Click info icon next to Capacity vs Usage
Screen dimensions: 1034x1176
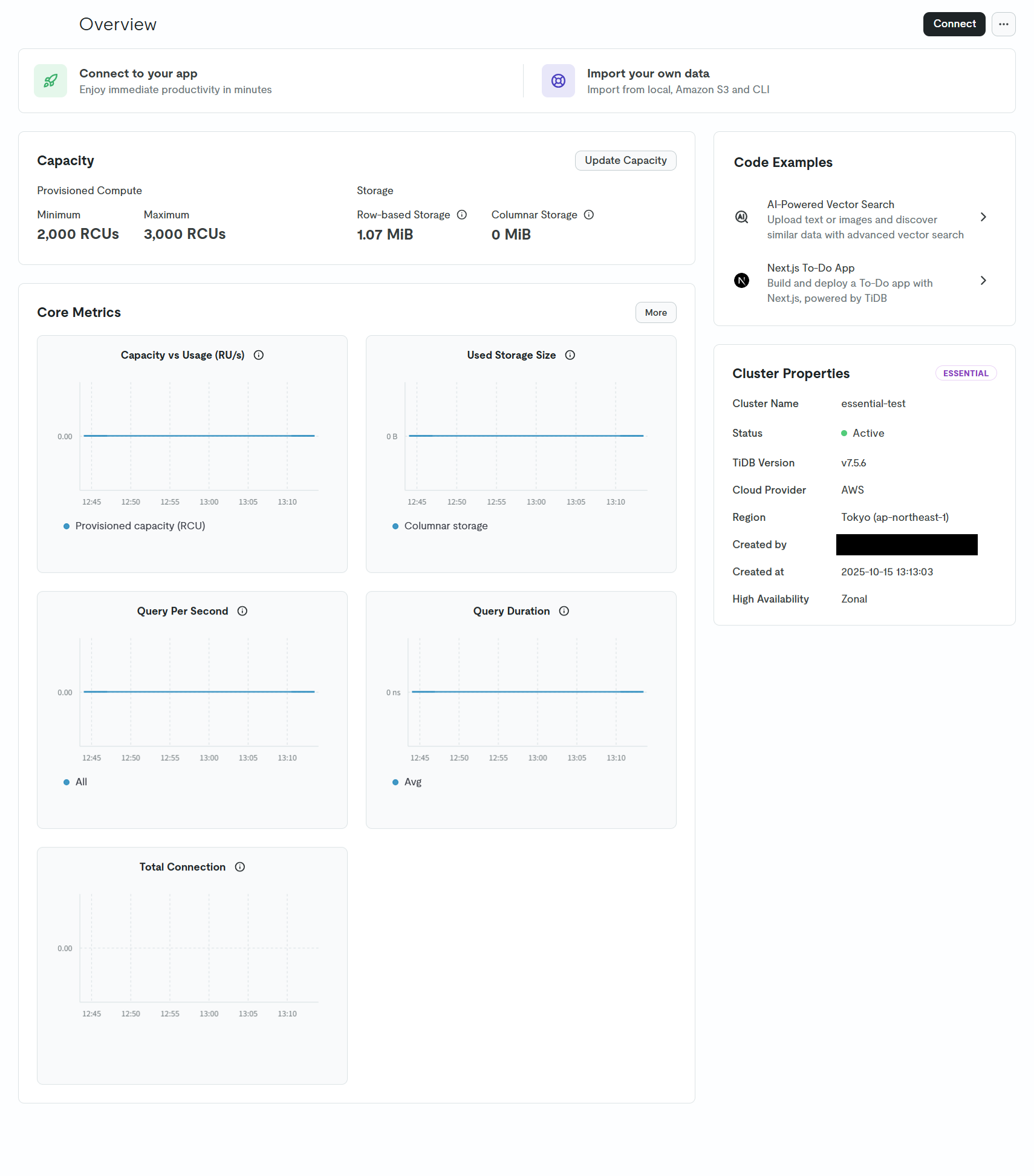[x=259, y=355]
